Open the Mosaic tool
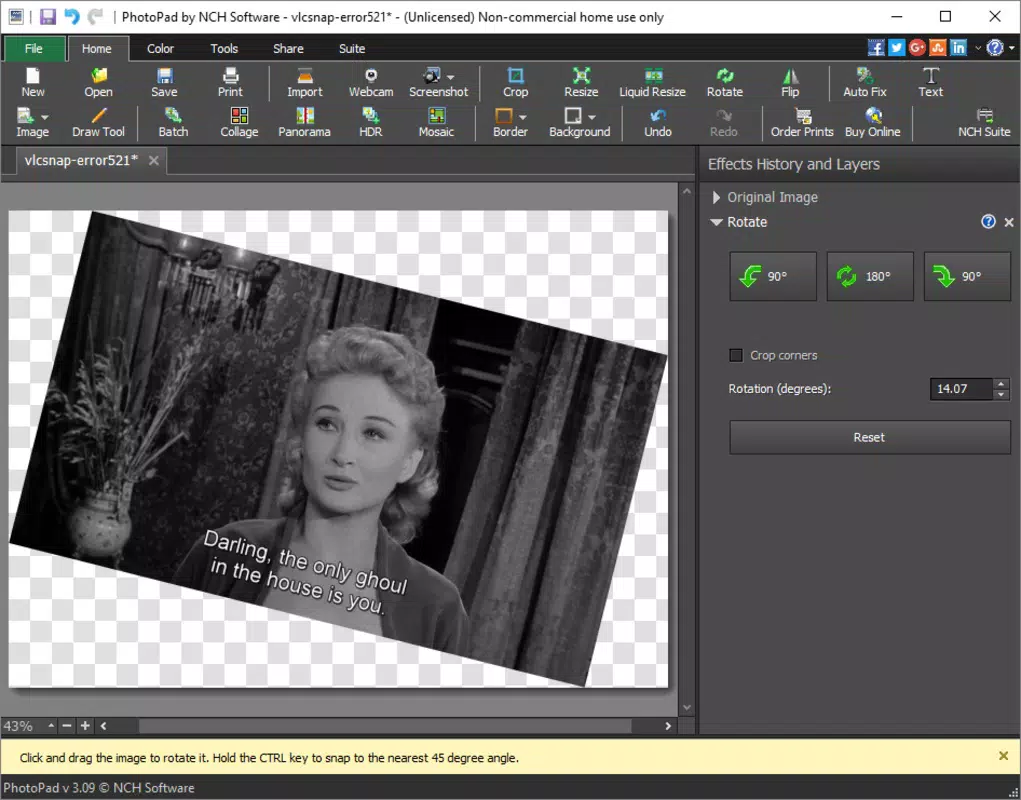This screenshot has height=800, width=1021. (x=436, y=122)
